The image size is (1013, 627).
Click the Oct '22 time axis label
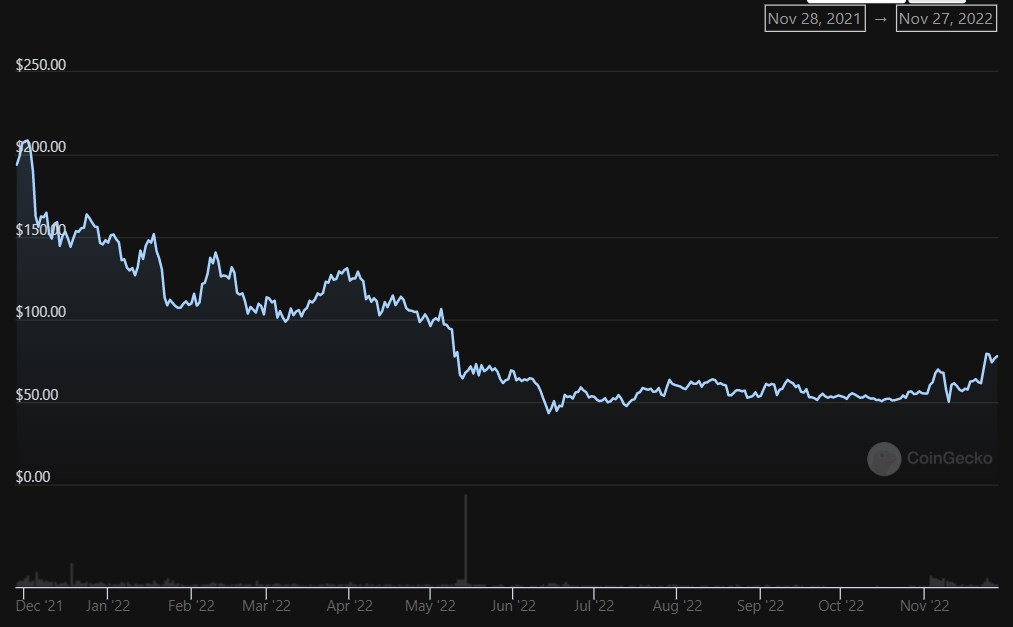(x=841, y=606)
